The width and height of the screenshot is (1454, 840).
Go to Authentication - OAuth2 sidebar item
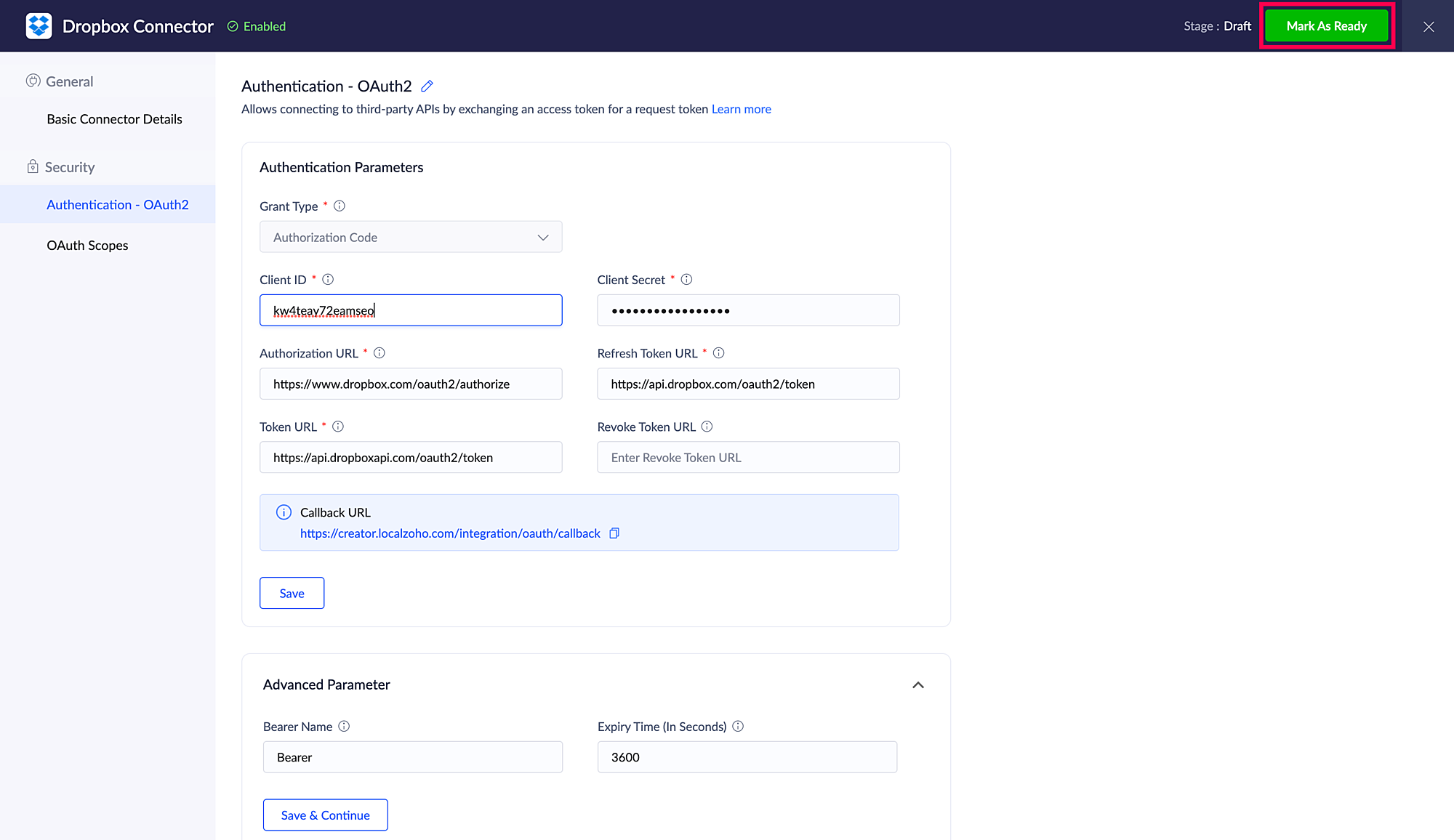117,205
